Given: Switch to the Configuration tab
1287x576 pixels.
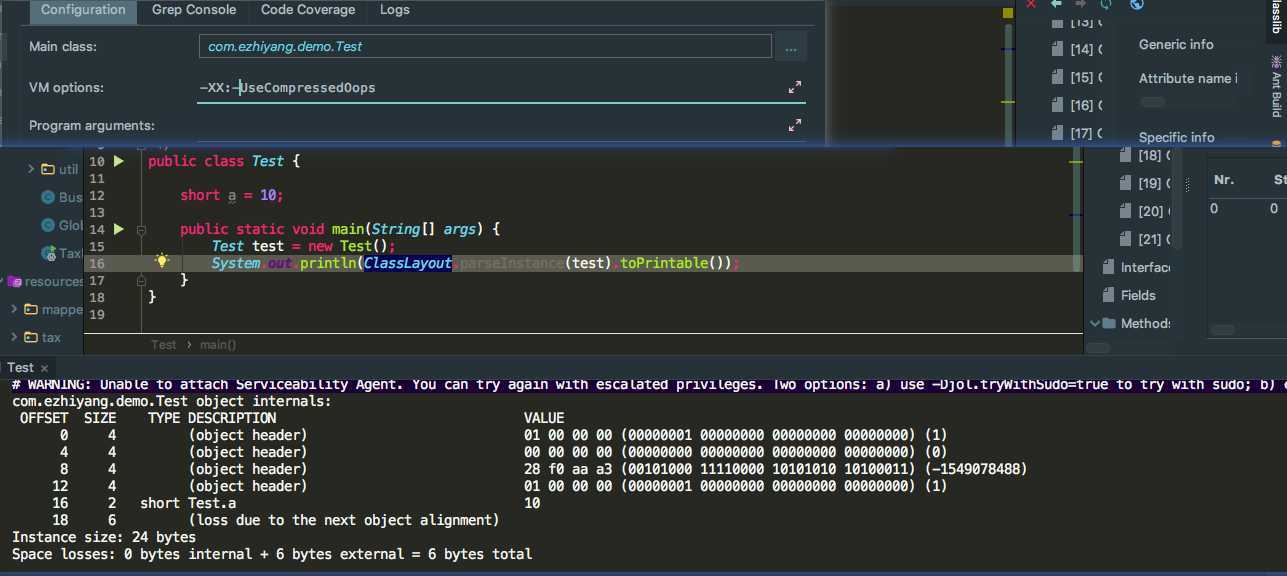Looking at the screenshot, I should [83, 10].
